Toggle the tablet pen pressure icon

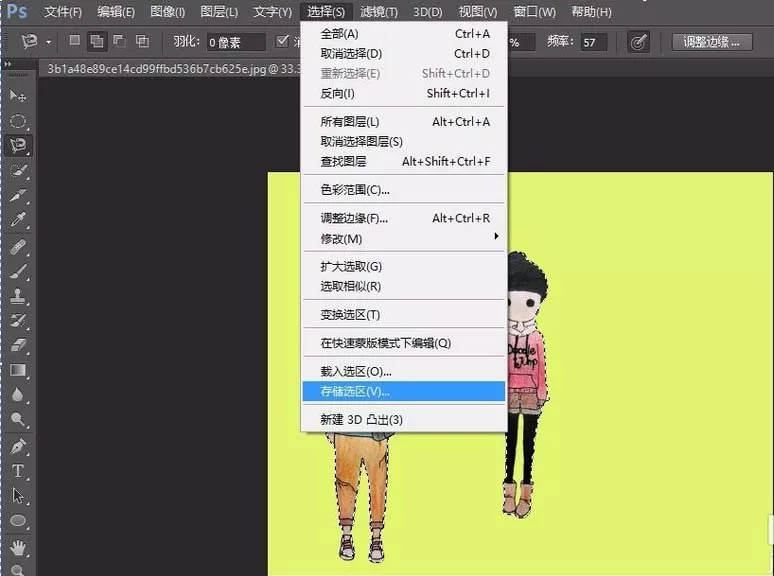pyautogui.click(x=638, y=42)
